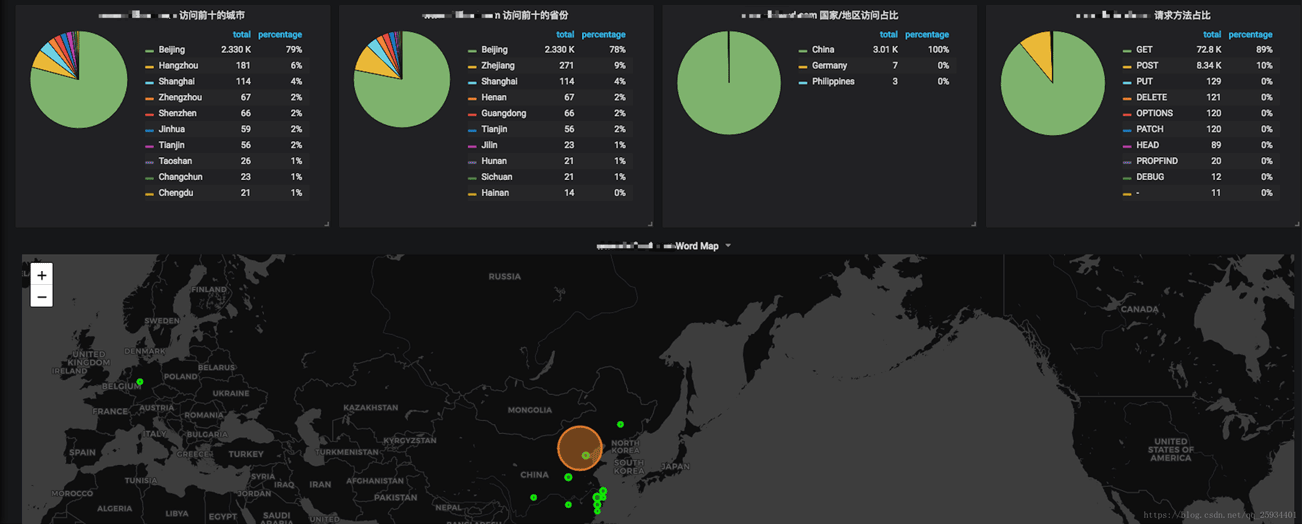Zoom in on the world map

coord(41,275)
